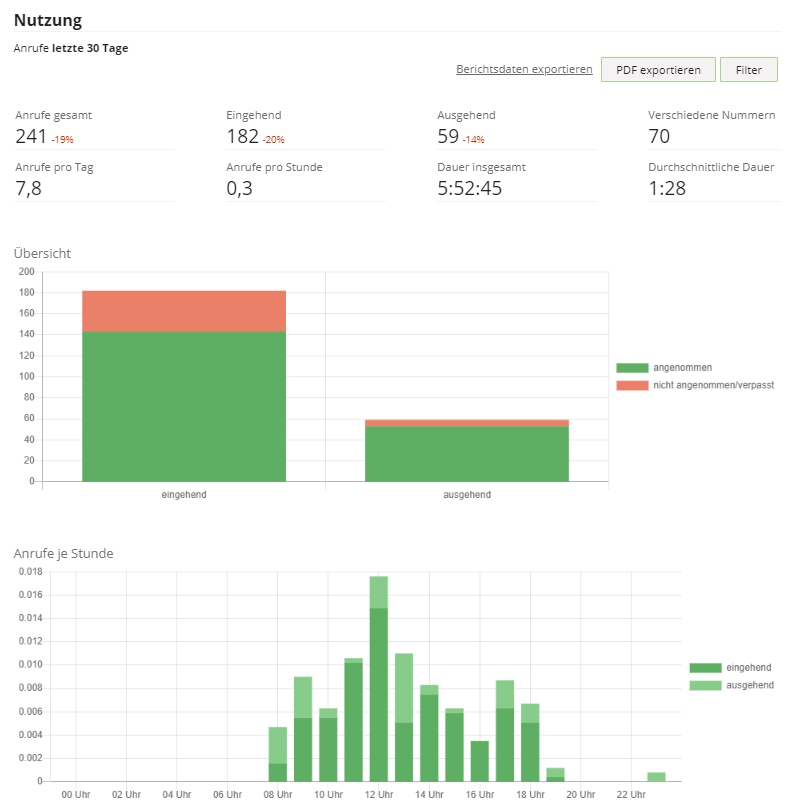Click dark green eingehend swatch in hourly legend

coord(705,667)
